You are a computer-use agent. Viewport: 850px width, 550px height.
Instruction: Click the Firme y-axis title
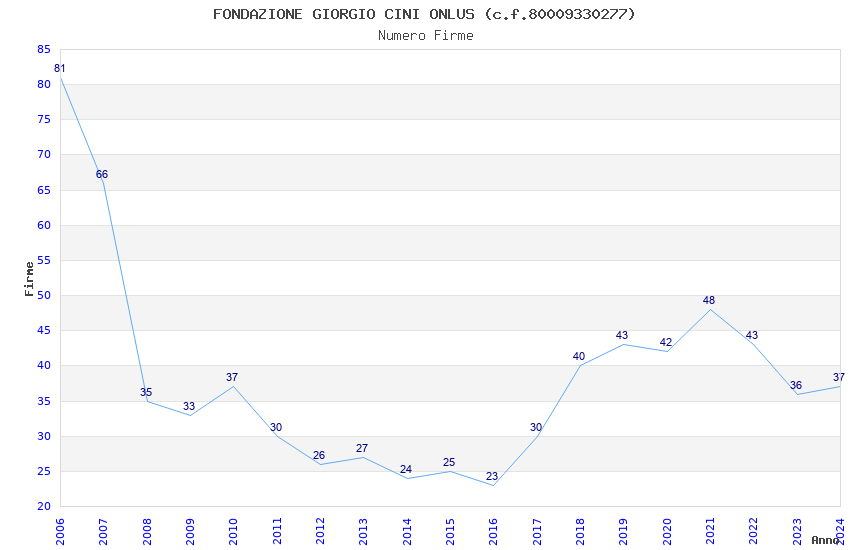point(29,279)
